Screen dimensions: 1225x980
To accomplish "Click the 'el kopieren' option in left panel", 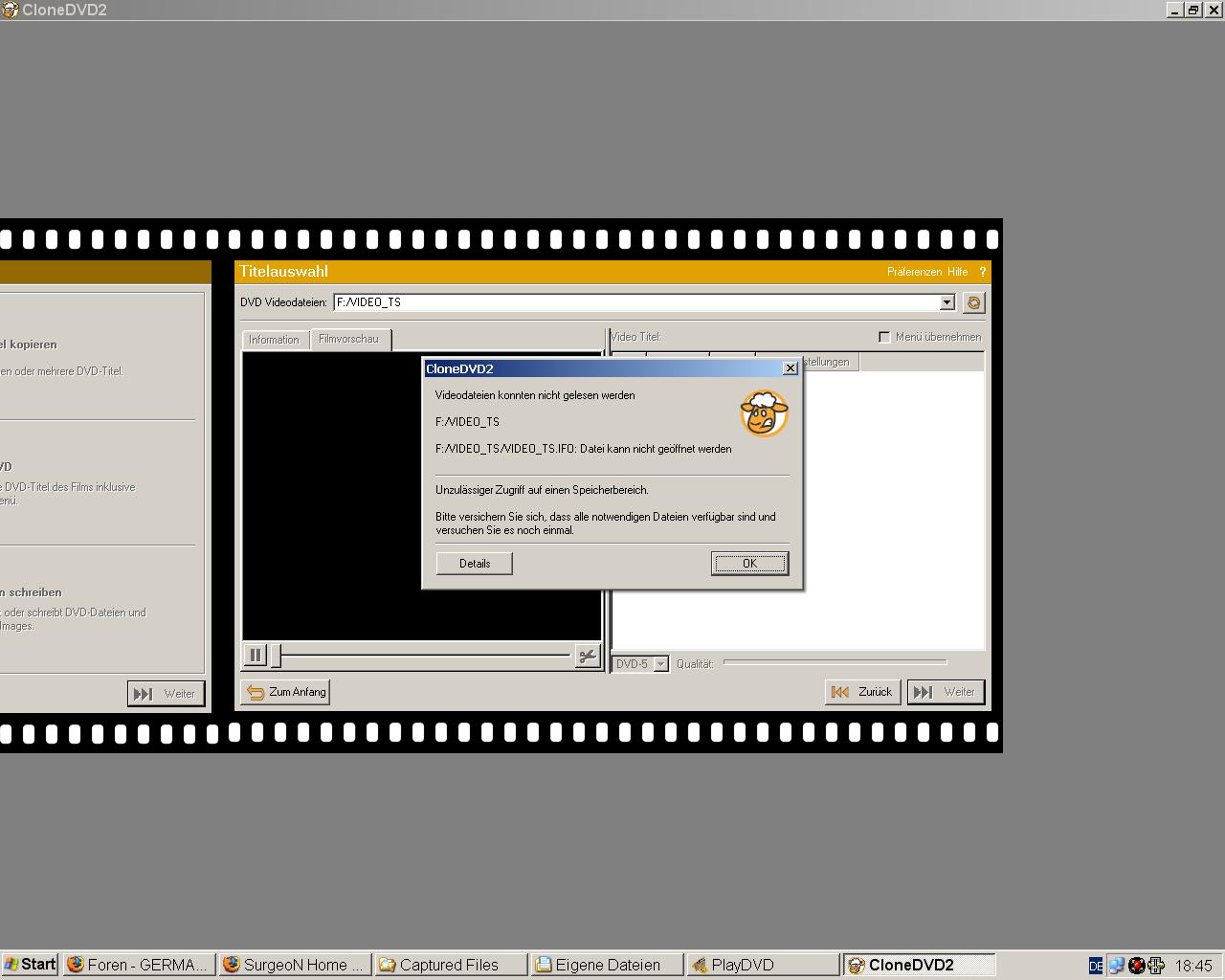I will click(x=29, y=345).
